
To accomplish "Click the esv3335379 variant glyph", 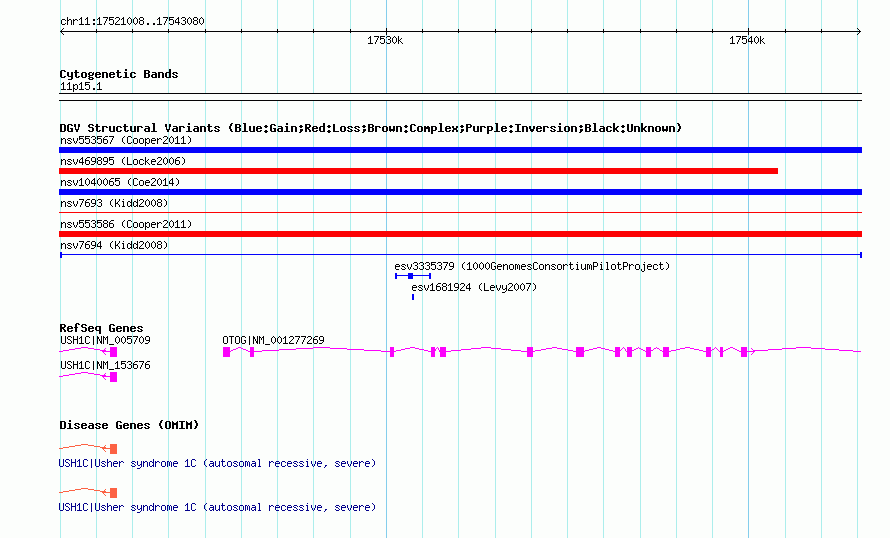I will coord(413,276).
